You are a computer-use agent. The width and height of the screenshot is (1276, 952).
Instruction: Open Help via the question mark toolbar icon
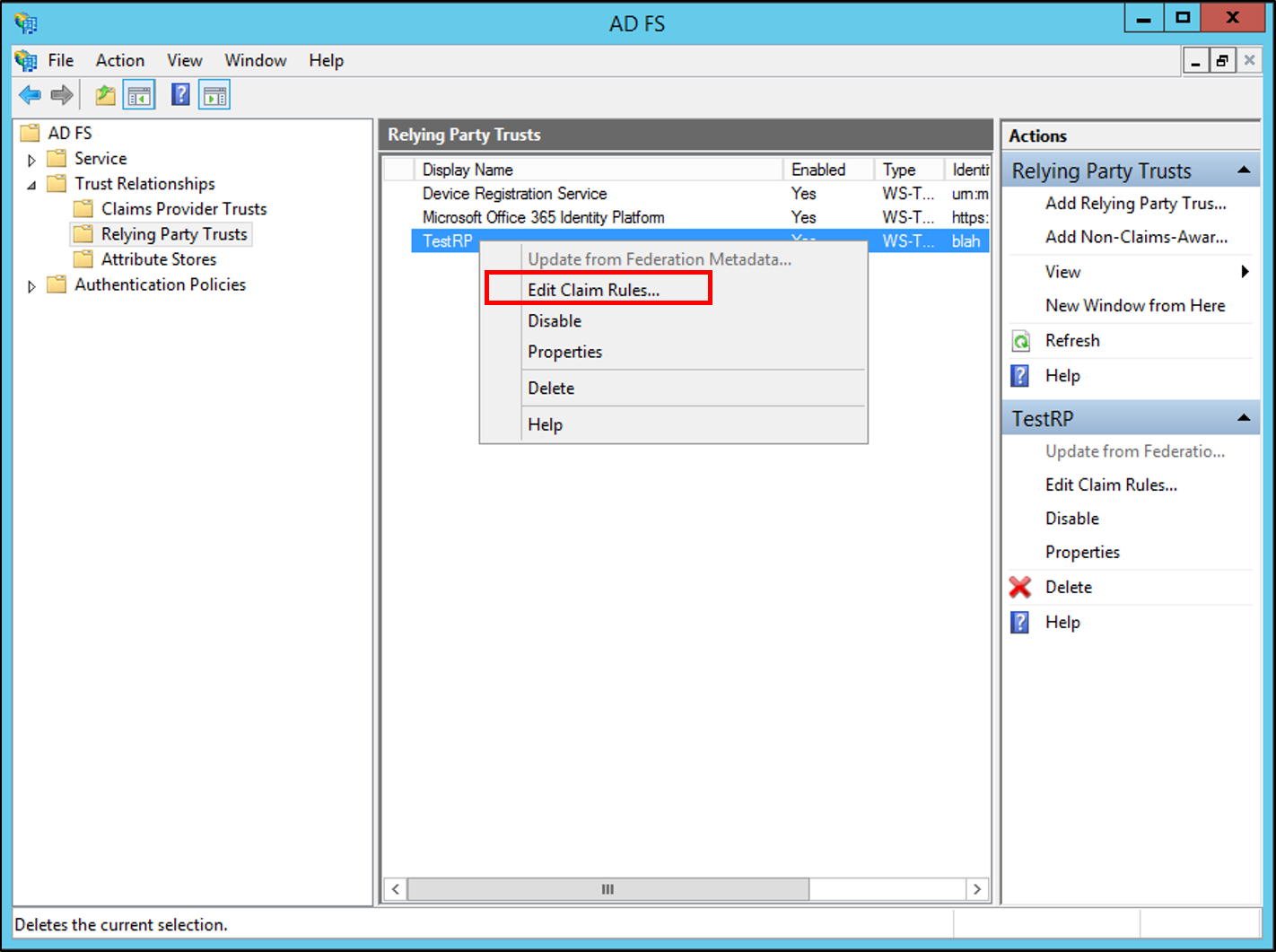tap(180, 94)
